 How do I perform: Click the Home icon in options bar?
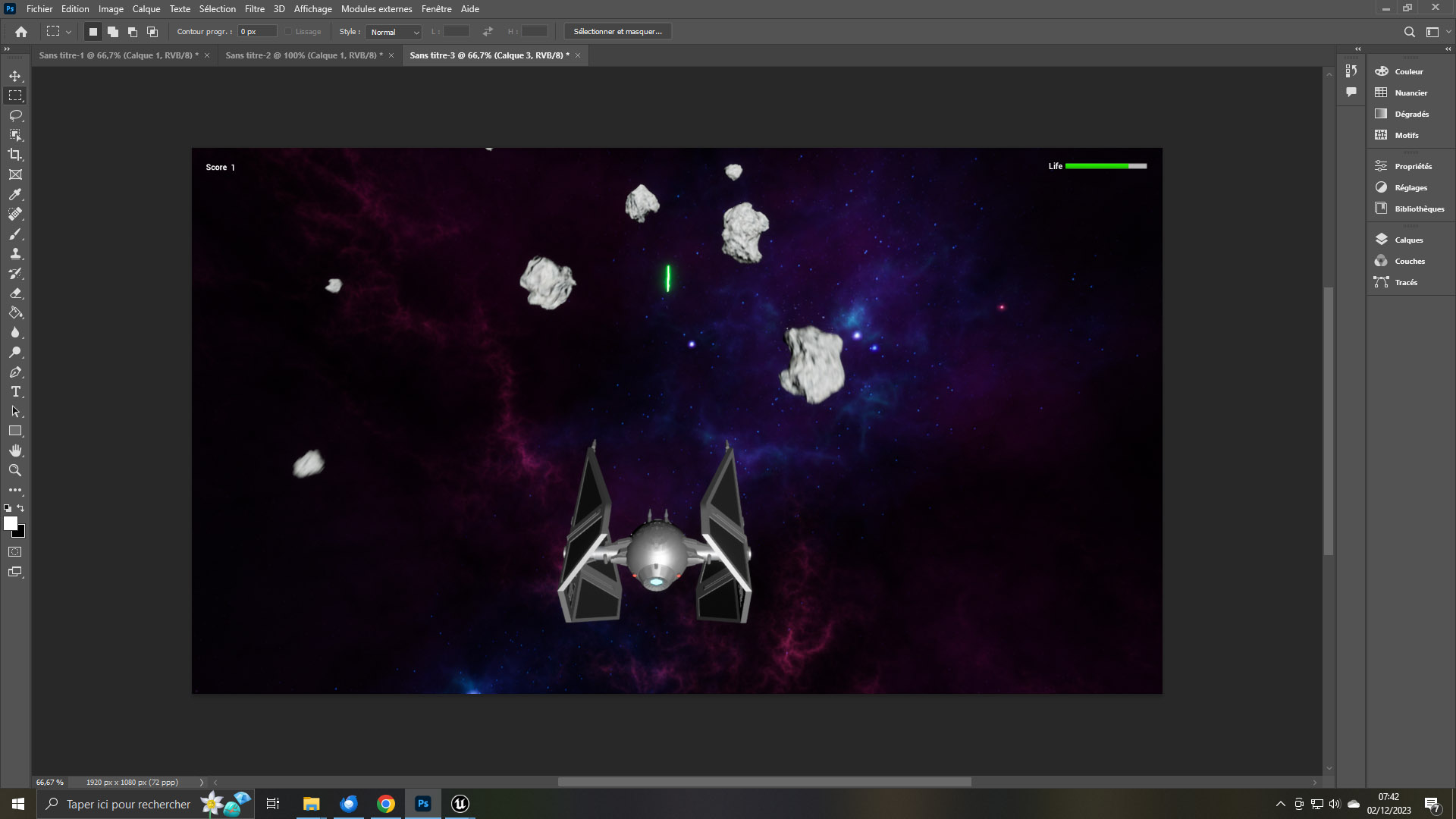[21, 32]
